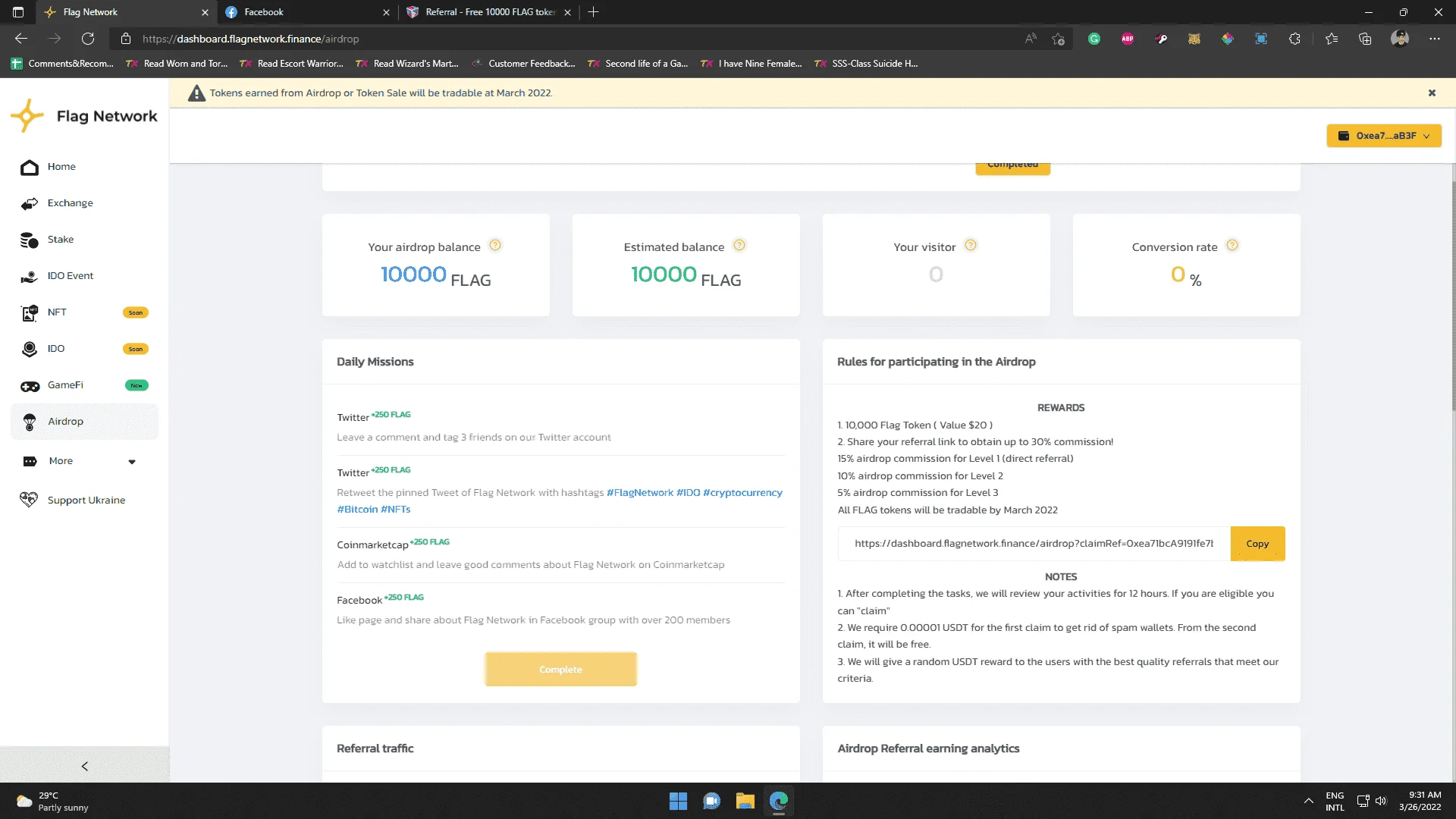The height and width of the screenshot is (819, 1456).
Task: Open the ABP adblock extension icon
Action: coord(1128,39)
